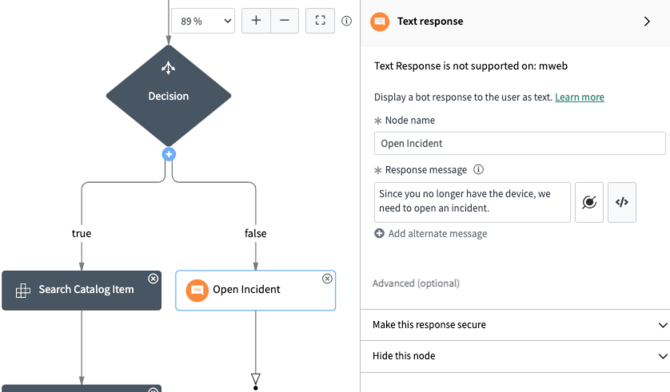This screenshot has height=392, width=670.
Task: Zoom in with the plus button
Action: pos(256,21)
